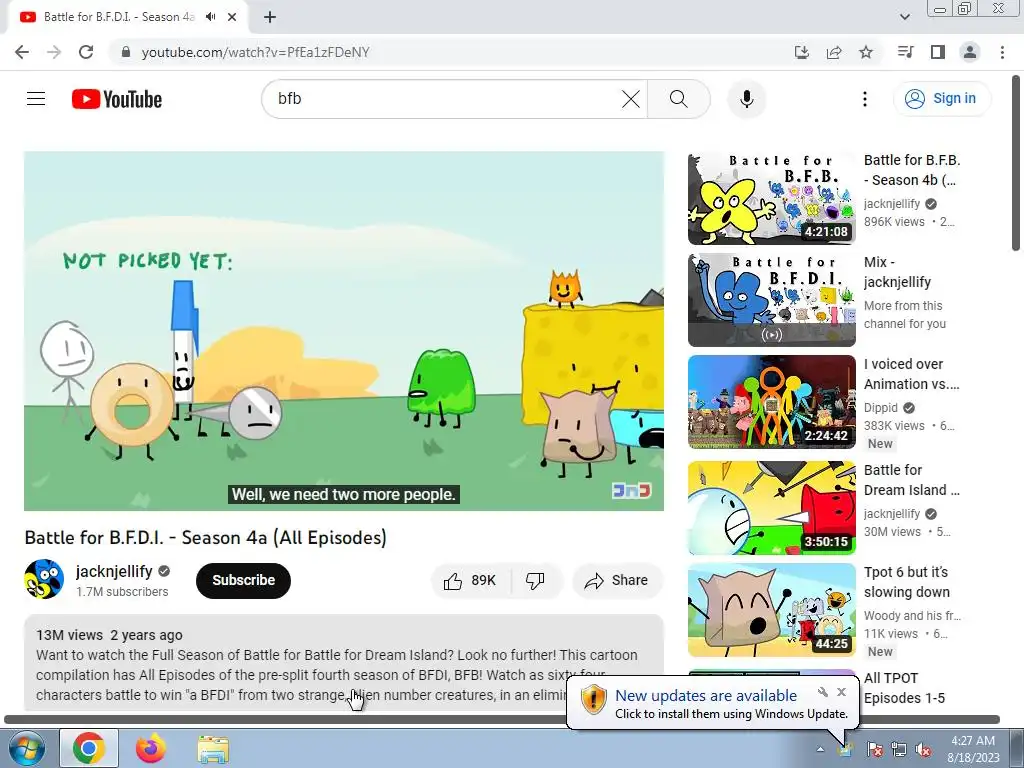
Task: Click the search magnifier button
Action: pyautogui.click(x=679, y=99)
